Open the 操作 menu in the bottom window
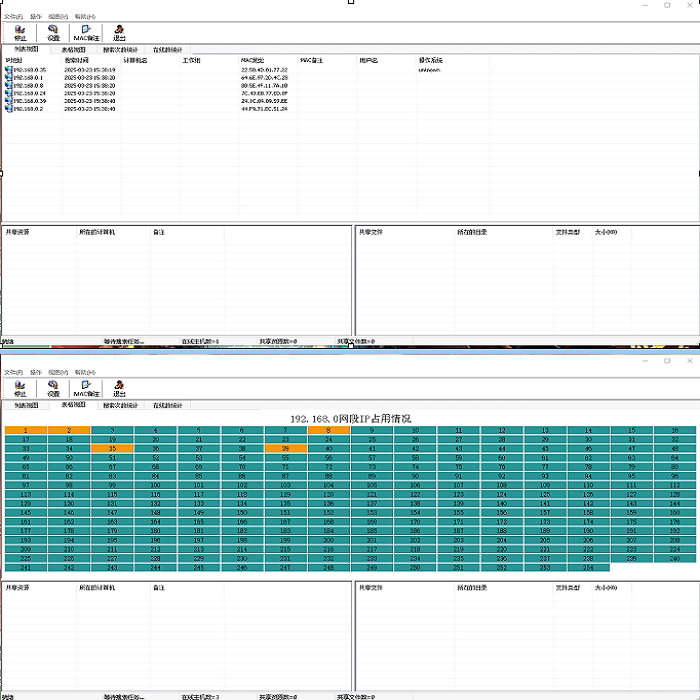Screen dimensions: 700x700 (36, 372)
